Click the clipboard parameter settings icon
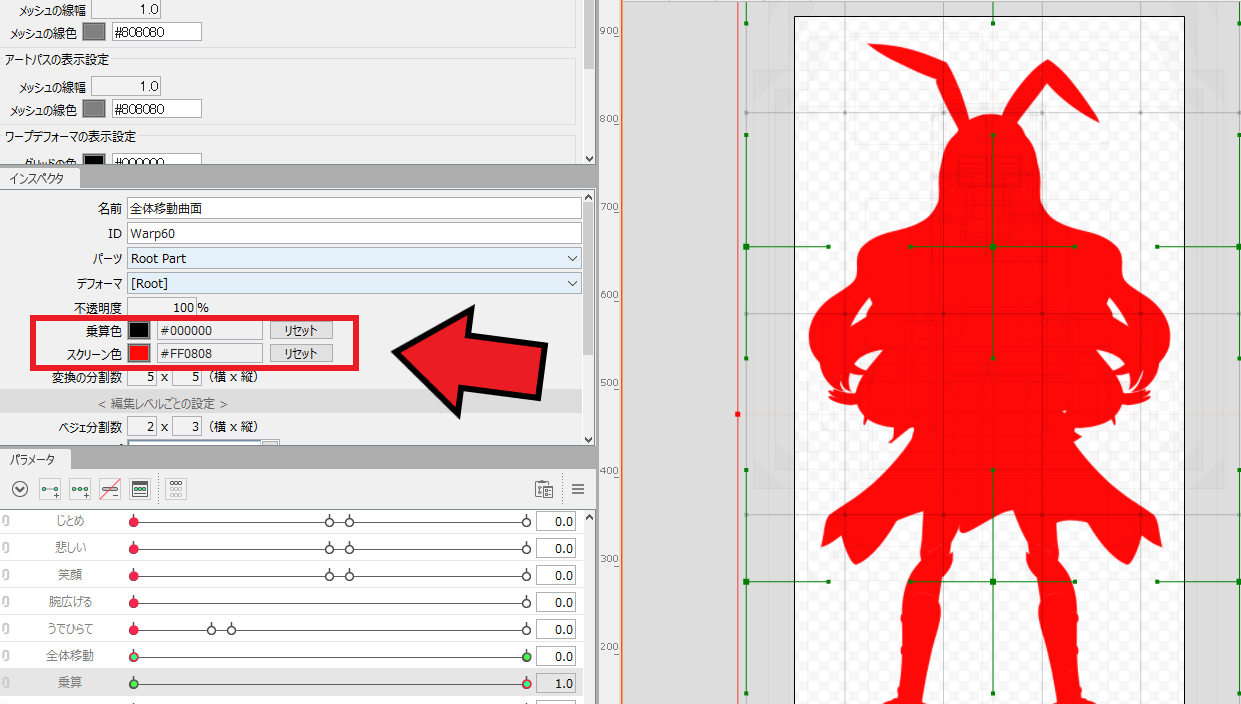1241x704 pixels. click(544, 488)
